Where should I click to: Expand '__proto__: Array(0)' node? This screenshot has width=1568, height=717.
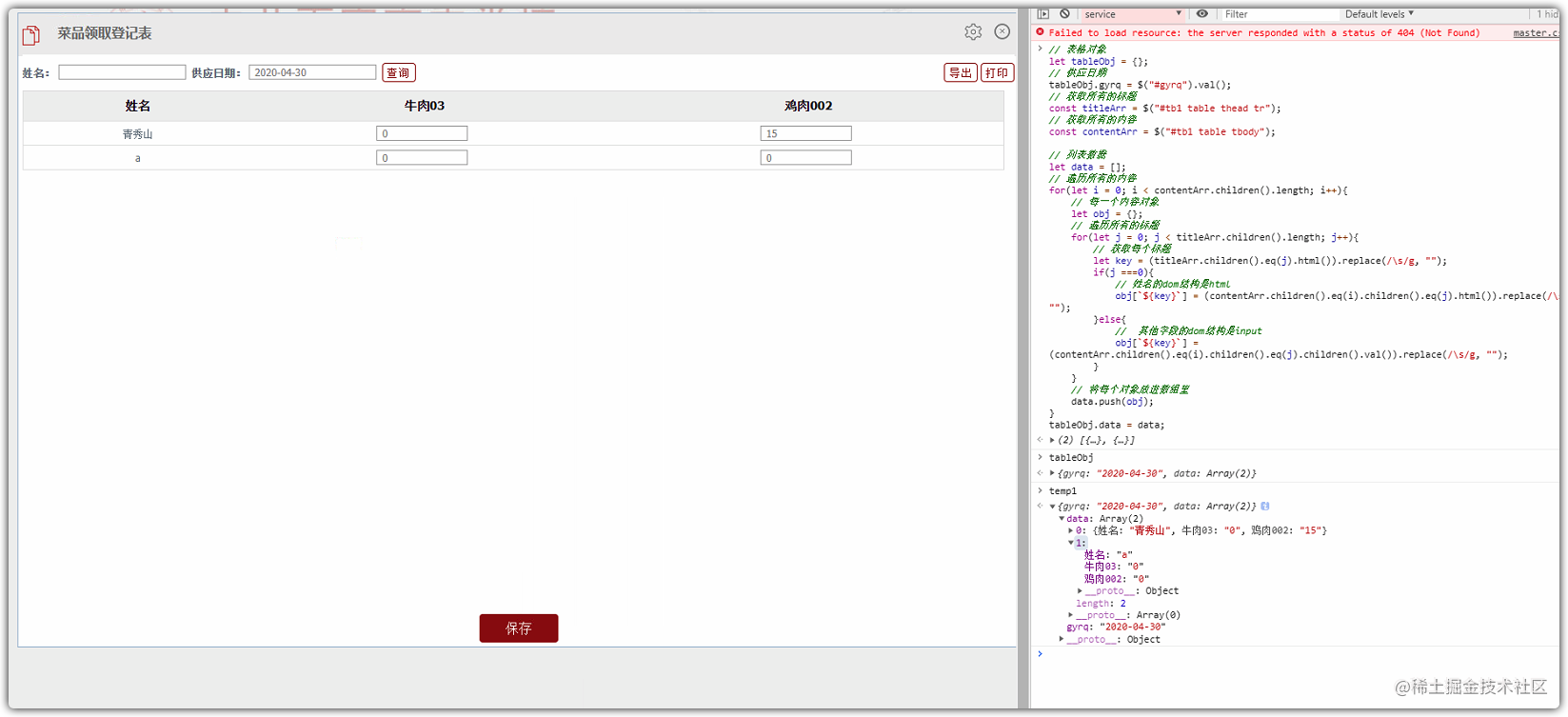(1071, 615)
